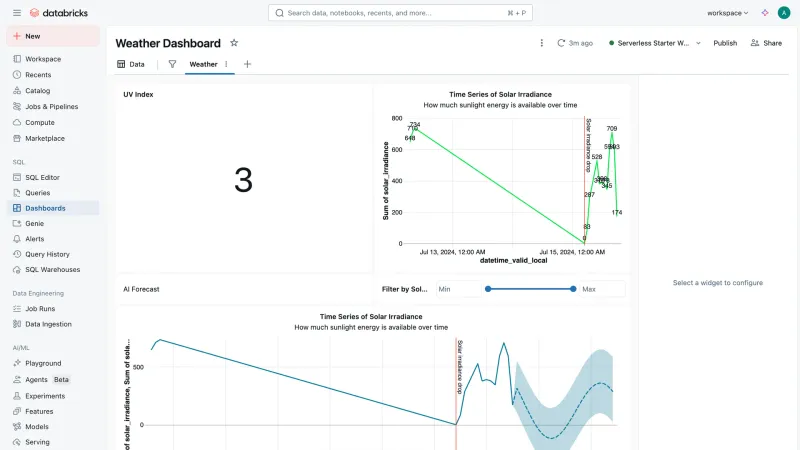Open Job Runs icon
Viewport: 800px width, 450px height.
(x=17, y=309)
